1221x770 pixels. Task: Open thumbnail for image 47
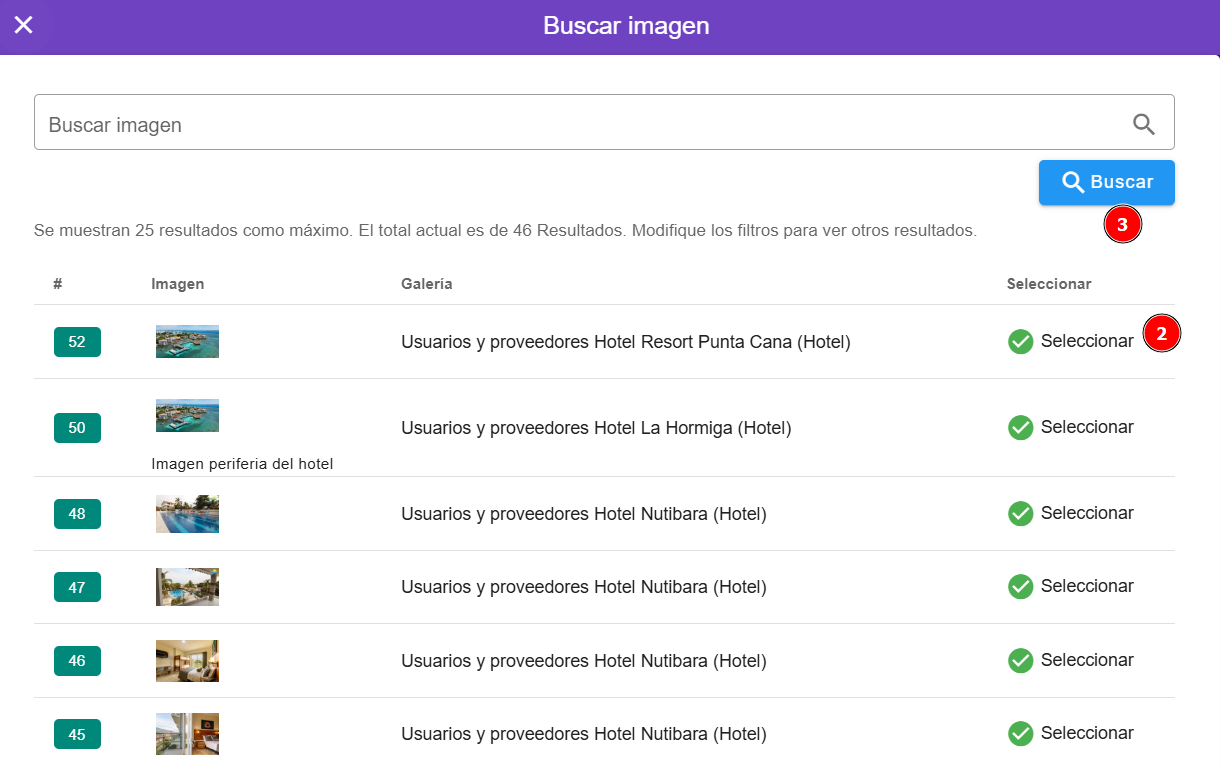pos(187,587)
